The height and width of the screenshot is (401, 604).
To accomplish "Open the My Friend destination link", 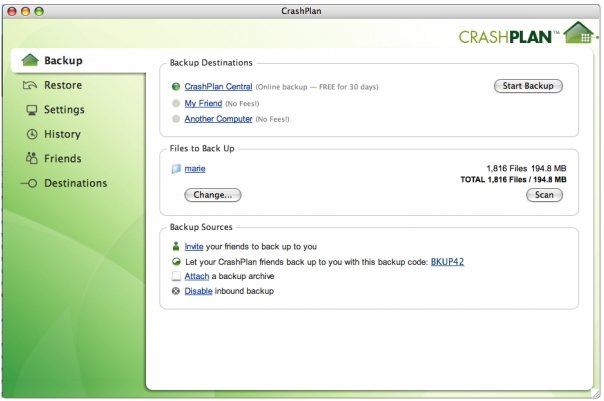I will (x=203, y=103).
